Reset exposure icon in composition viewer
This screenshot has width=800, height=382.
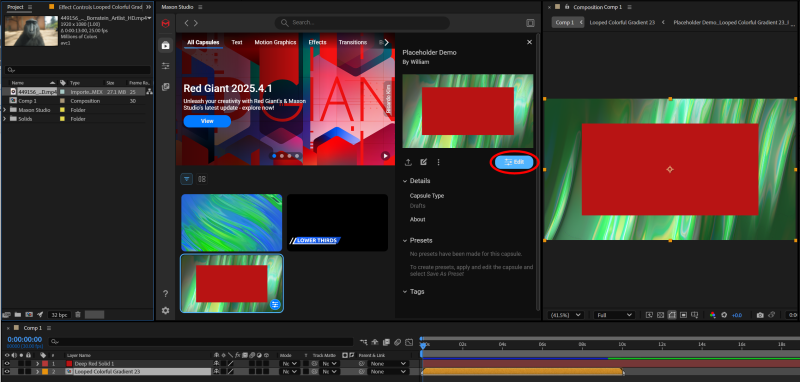click(723, 315)
